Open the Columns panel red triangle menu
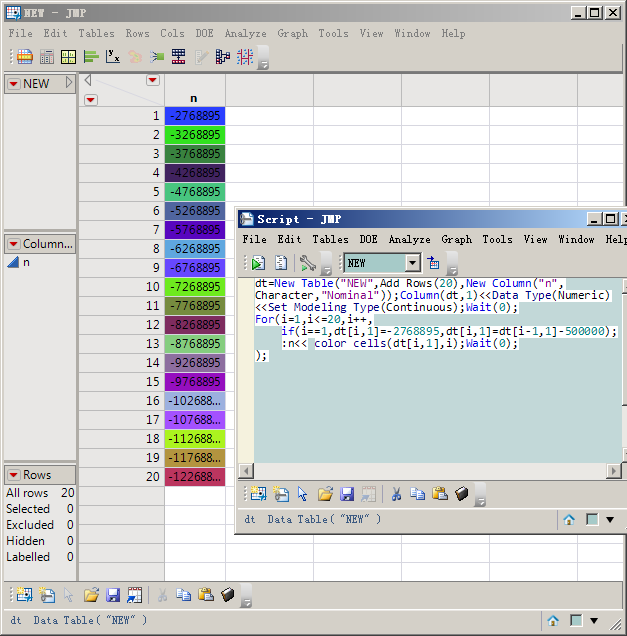This screenshot has height=636, width=627. tap(13, 244)
